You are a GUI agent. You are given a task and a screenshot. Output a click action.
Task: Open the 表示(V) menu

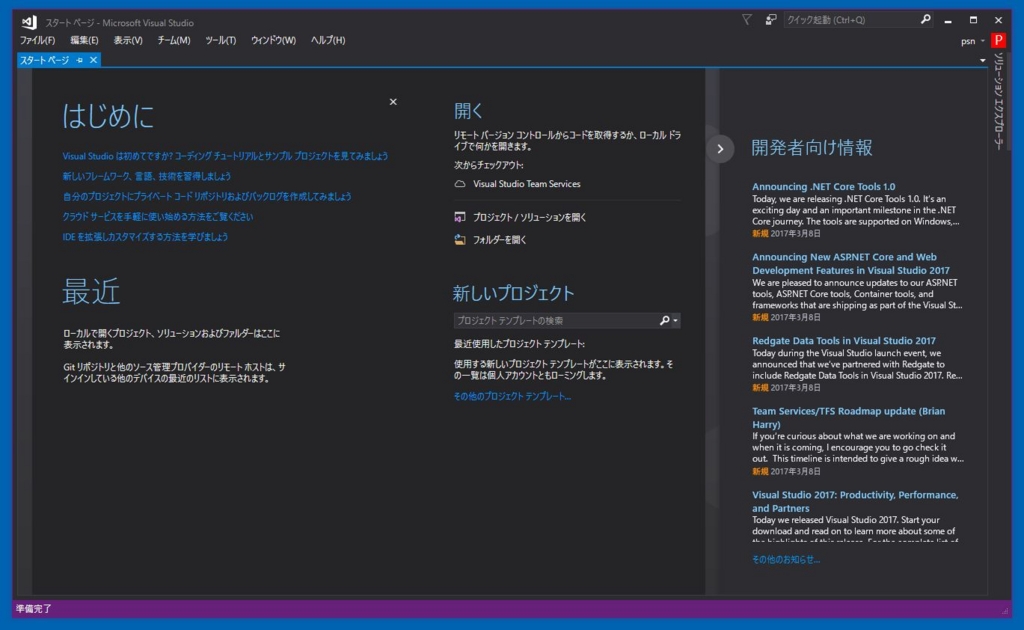[128, 40]
